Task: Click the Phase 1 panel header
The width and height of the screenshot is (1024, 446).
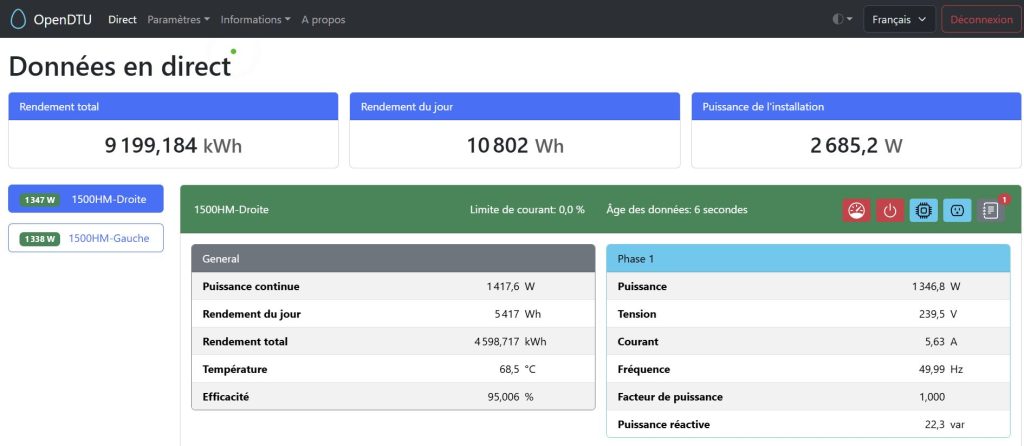Action: 807,258
